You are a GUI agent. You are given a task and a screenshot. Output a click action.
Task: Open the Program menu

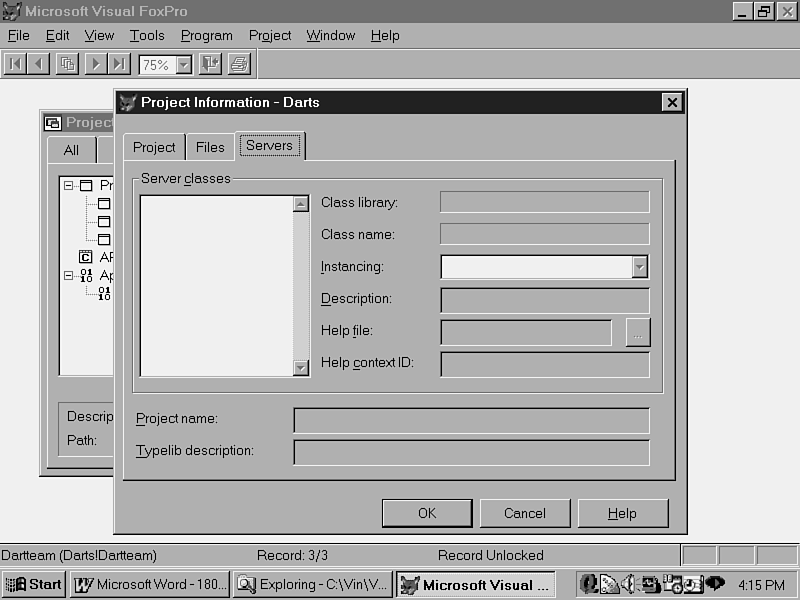(x=206, y=35)
